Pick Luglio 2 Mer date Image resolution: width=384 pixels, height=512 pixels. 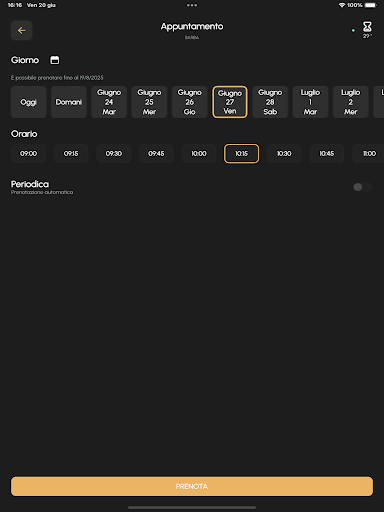point(351,102)
